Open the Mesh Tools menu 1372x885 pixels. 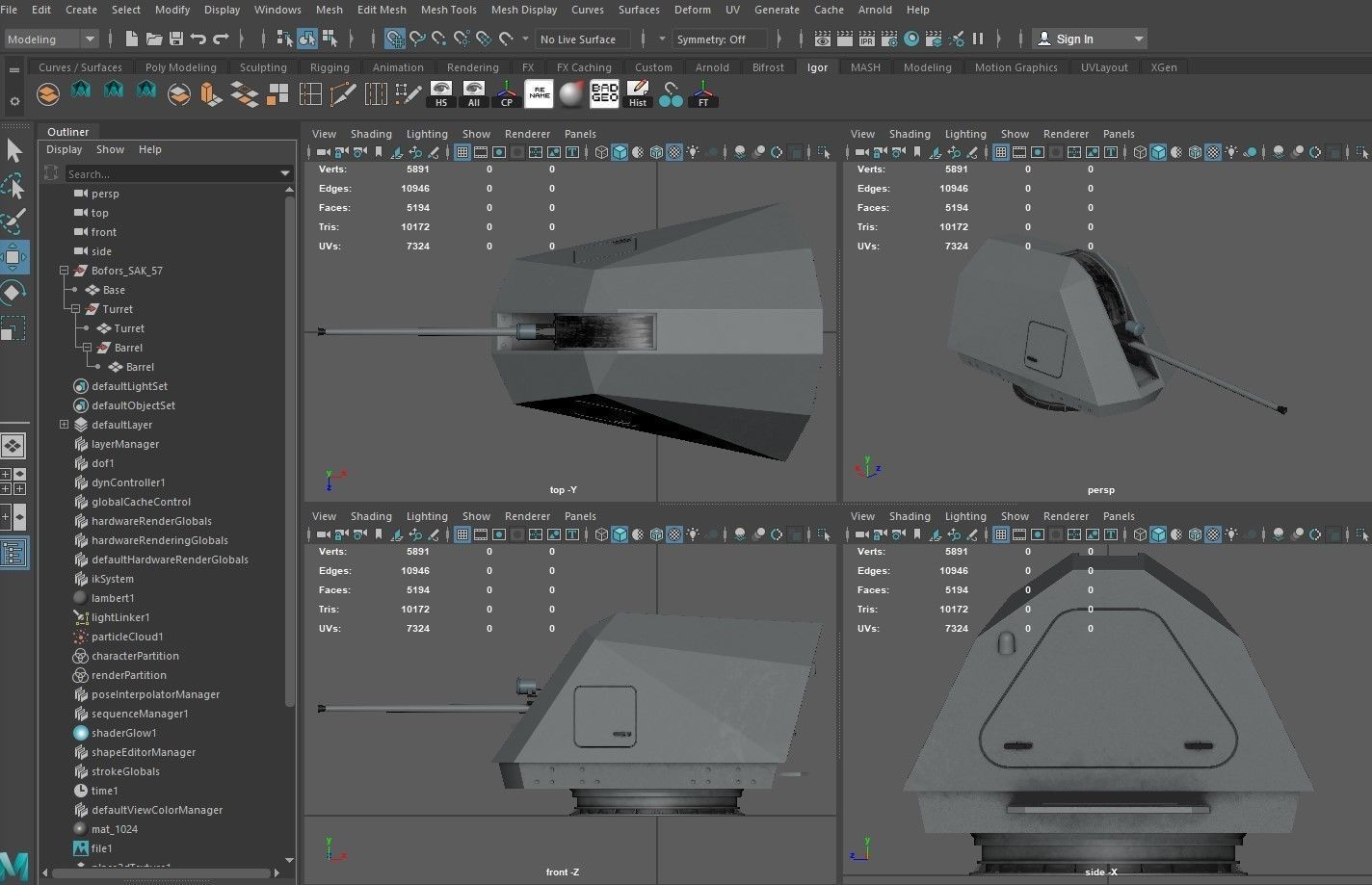(448, 10)
